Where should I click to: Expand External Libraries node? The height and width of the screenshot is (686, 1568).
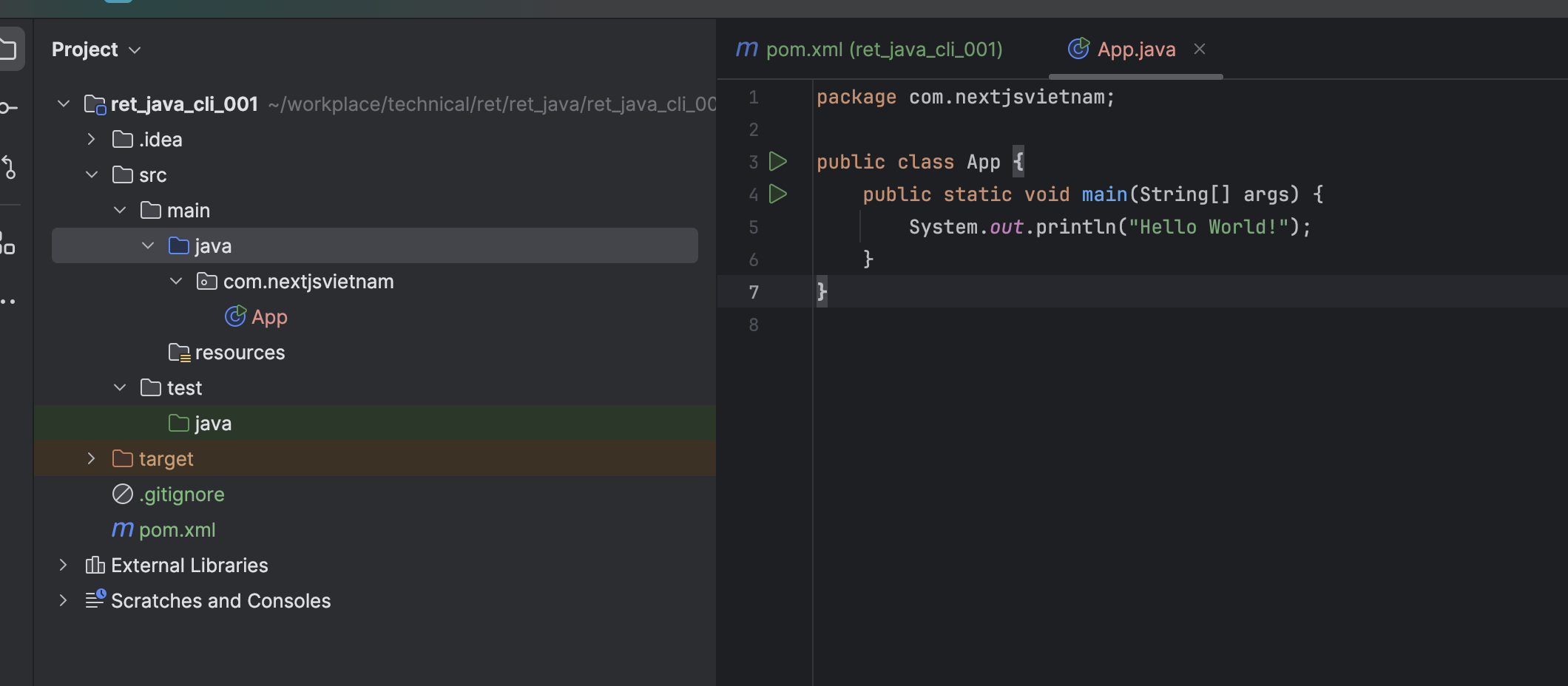63,565
